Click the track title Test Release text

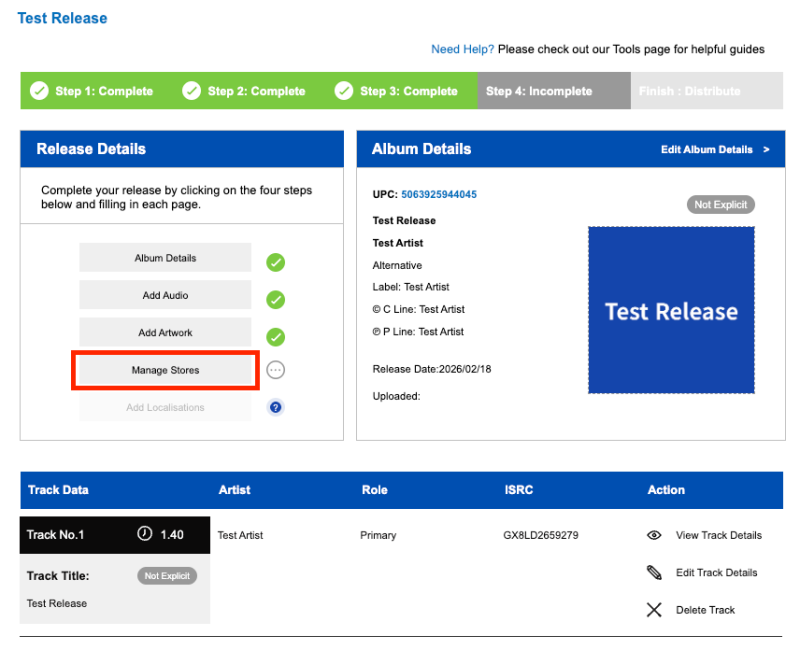click(x=57, y=603)
